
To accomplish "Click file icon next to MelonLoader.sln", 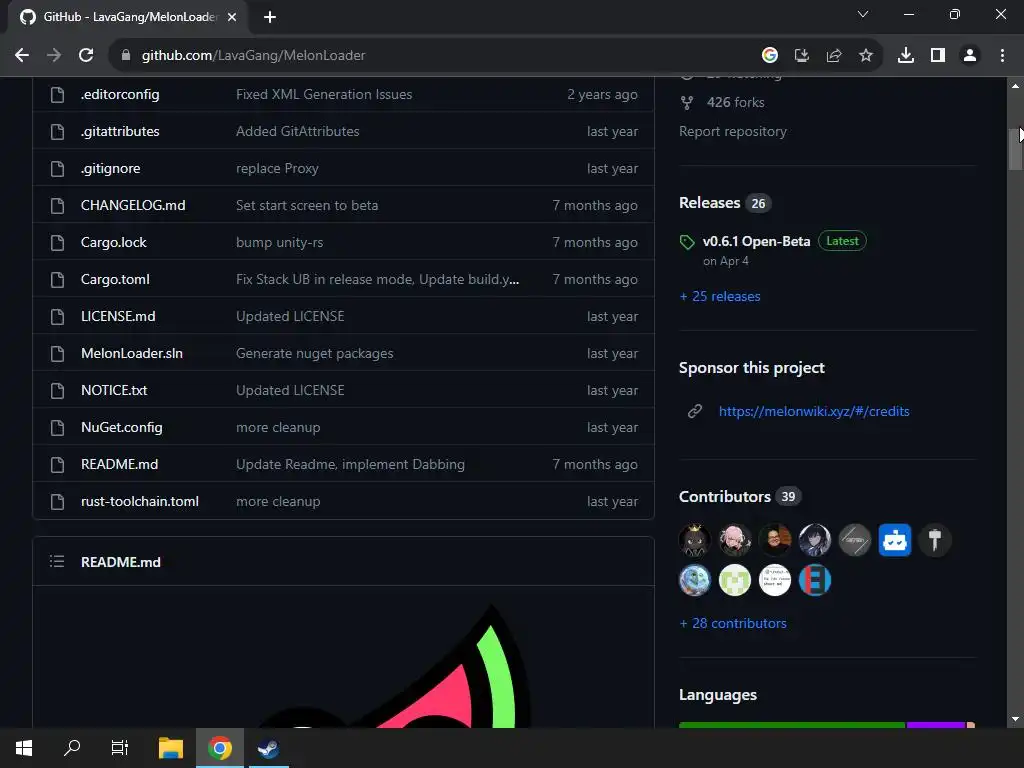I will (57, 353).
